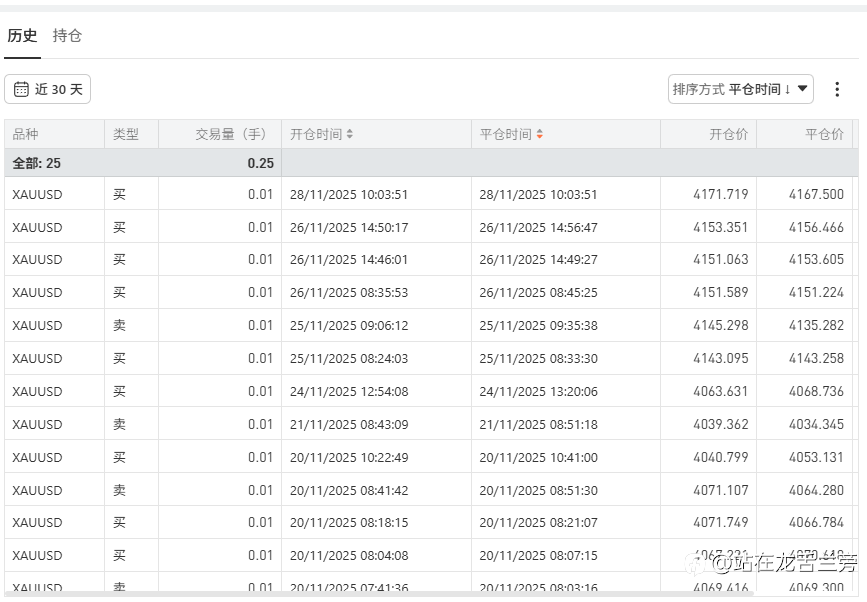Click sort arrows on 平仓时间 column
The width and height of the screenshot is (867, 602).
click(x=540, y=134)
